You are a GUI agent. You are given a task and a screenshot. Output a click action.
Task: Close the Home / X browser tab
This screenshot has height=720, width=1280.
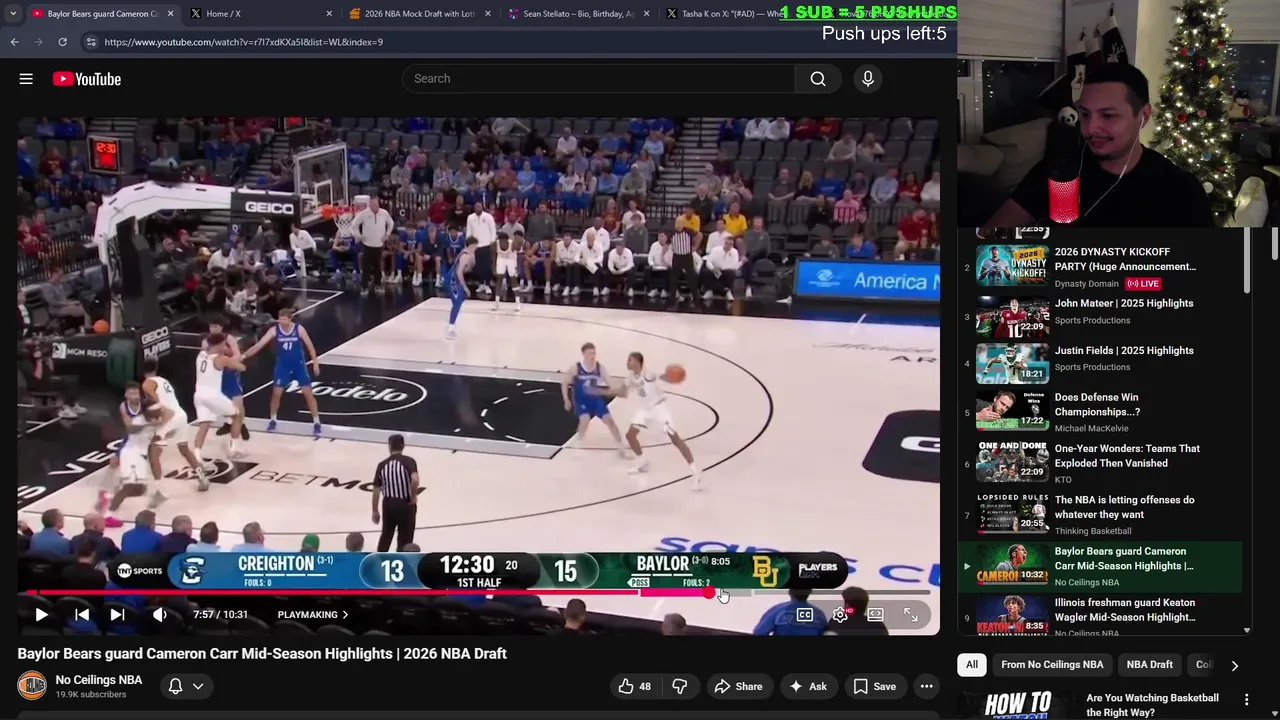pyautogui.click(x=329, y=14)
